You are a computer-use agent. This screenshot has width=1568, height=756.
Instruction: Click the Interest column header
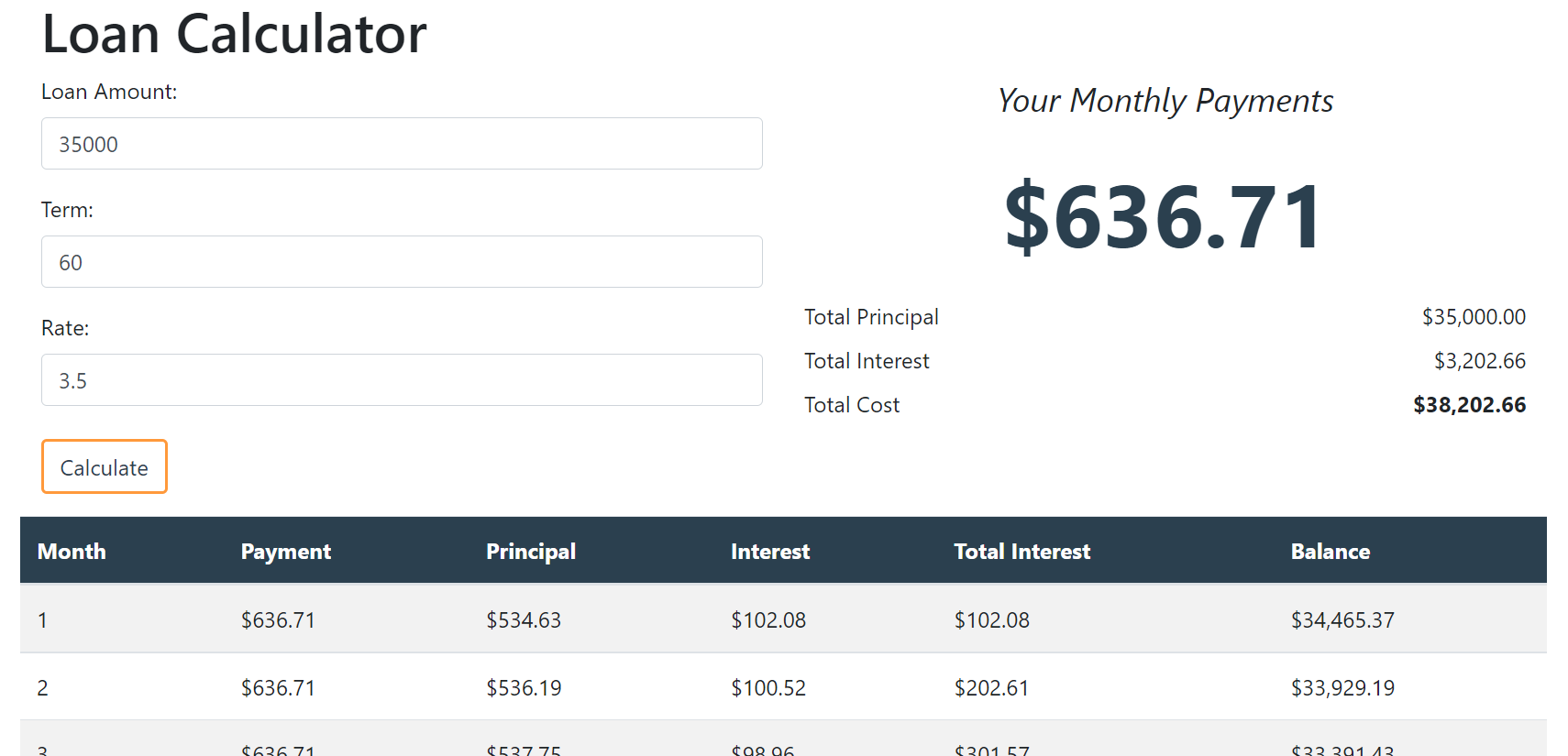(769, 551)
